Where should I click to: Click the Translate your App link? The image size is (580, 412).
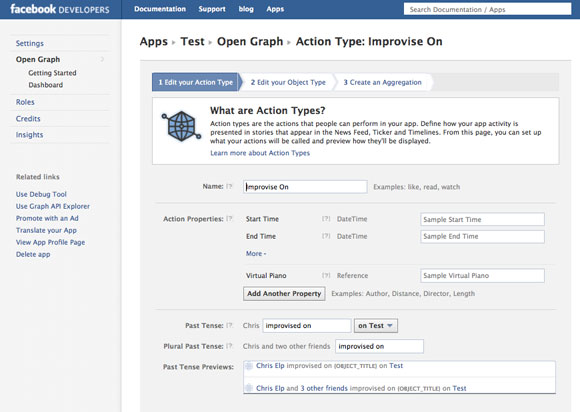pyautogui.click(x=46, y=230)
